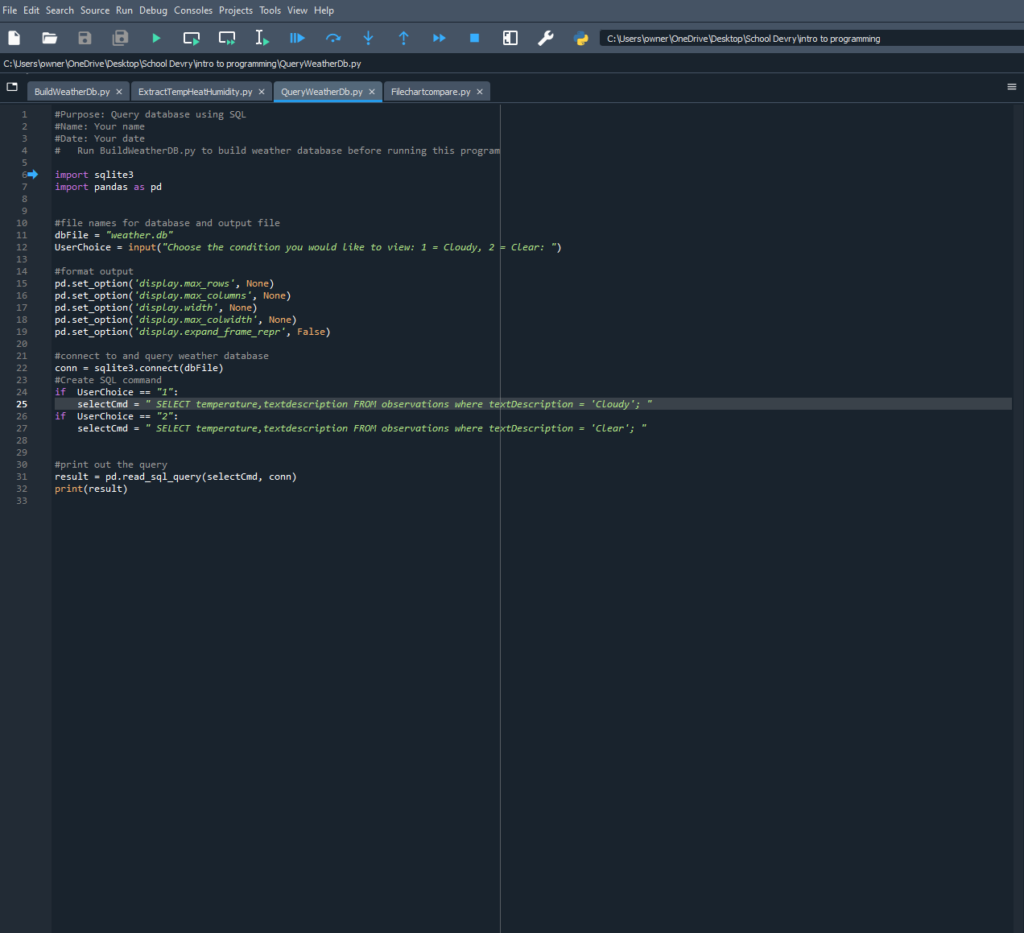Click Run cell and advance icon
The width and height of the screenshot is (1024, 933).
[x=227, y=38]
